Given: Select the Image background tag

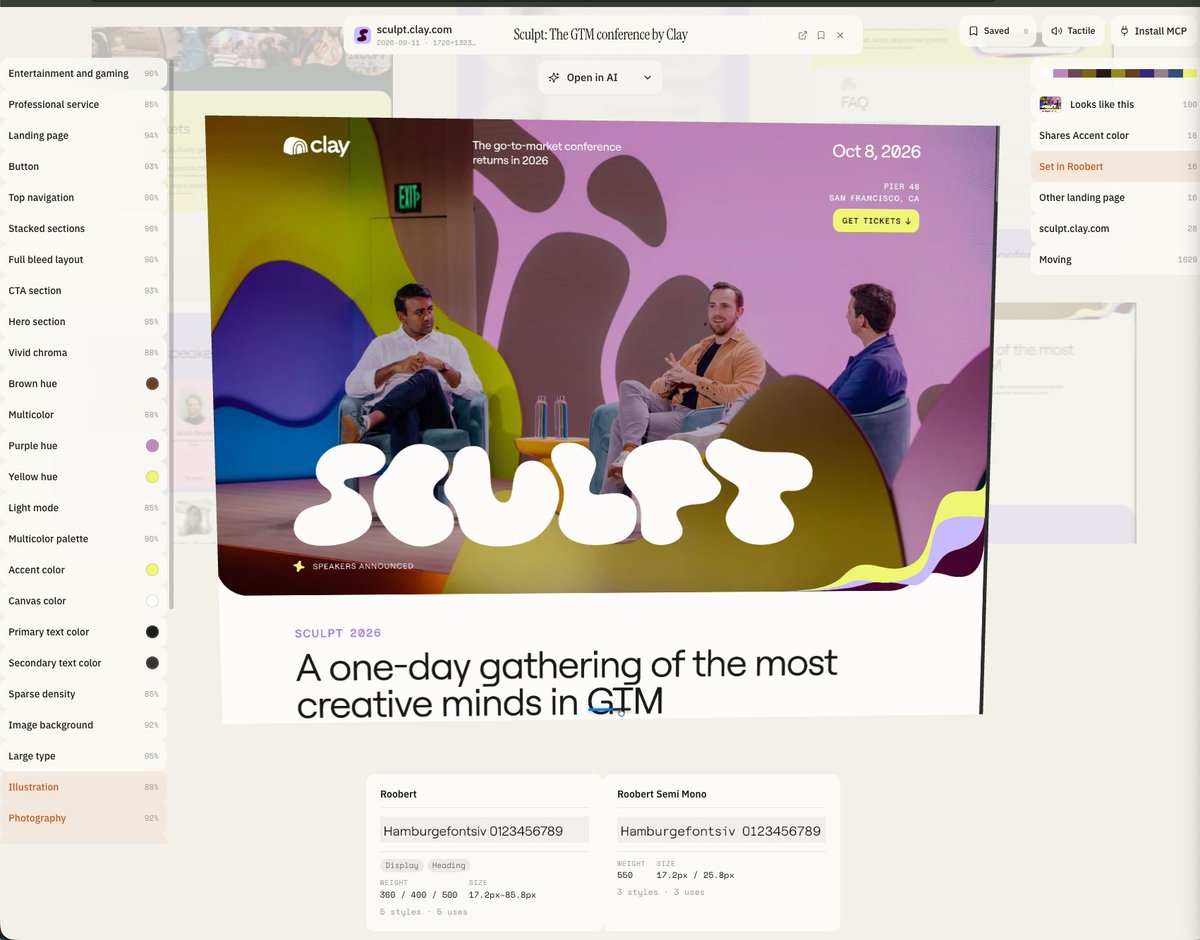Looking at the screenshot, I should (x=83, y=725).
